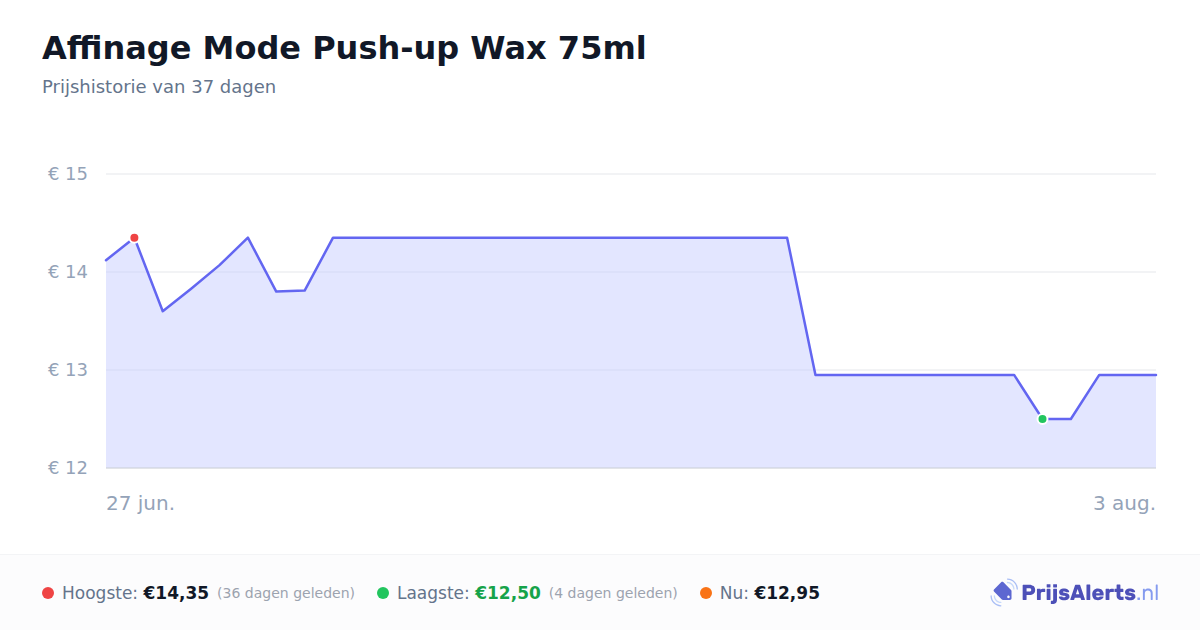Click the 4 dagen geleden note
1200x630 pixels.
[x=613, y=593]
